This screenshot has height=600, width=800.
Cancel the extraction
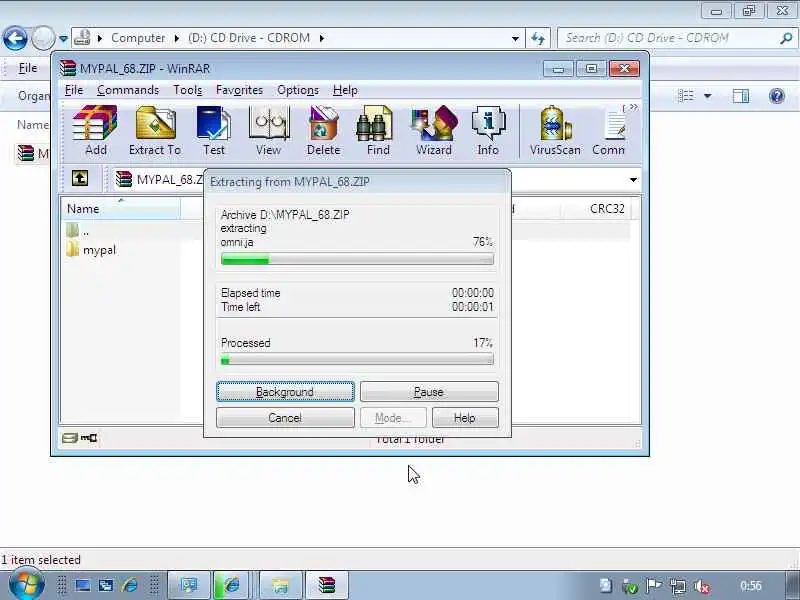pyautogui.click(x=285, y=418)
